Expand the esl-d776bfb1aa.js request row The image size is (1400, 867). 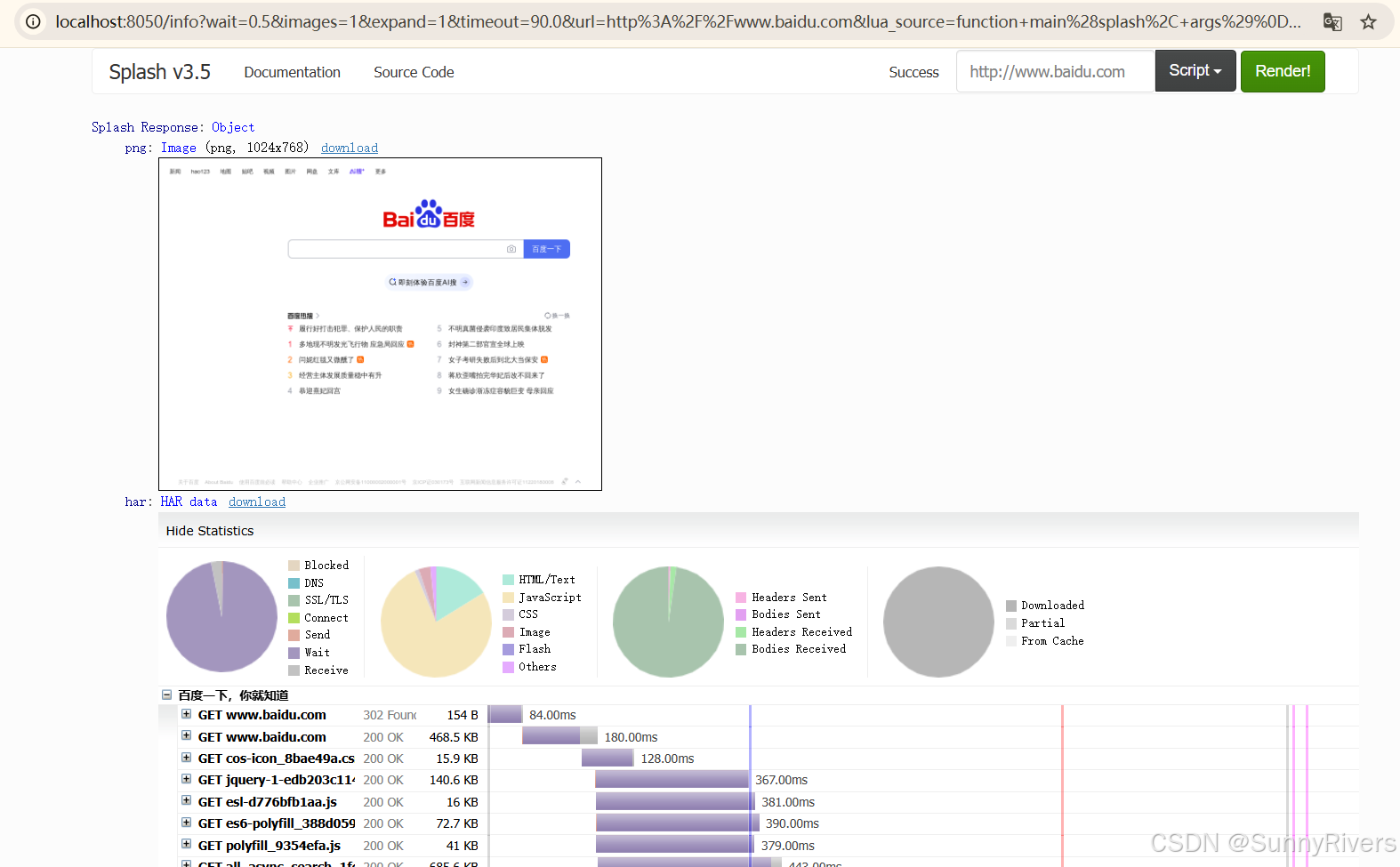pos(186,801)
